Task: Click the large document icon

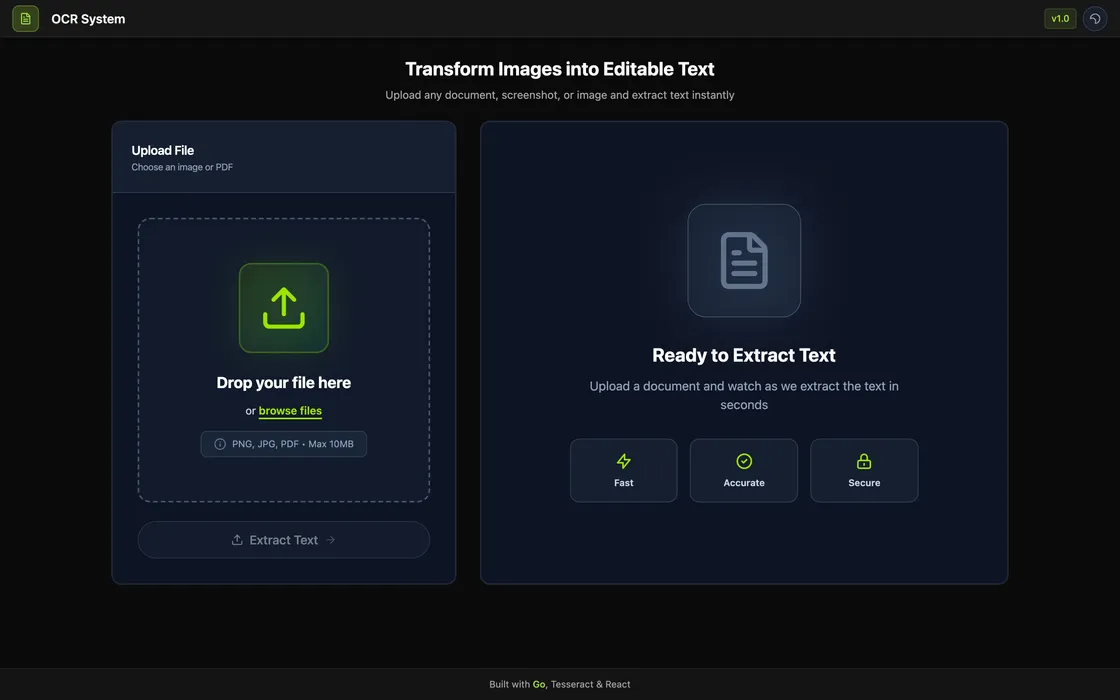Action: point(744,261)
